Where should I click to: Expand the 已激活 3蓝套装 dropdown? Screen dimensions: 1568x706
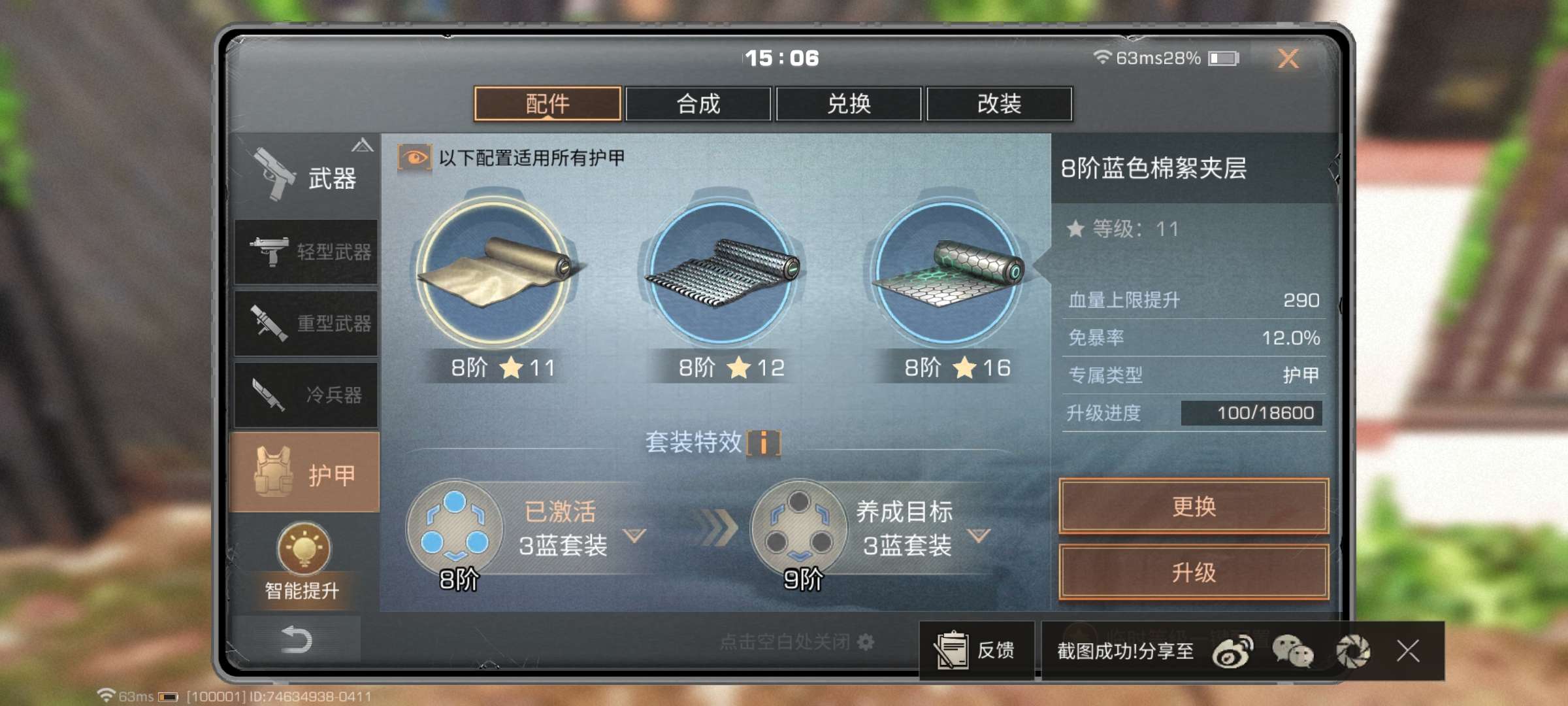pos(634,536)
